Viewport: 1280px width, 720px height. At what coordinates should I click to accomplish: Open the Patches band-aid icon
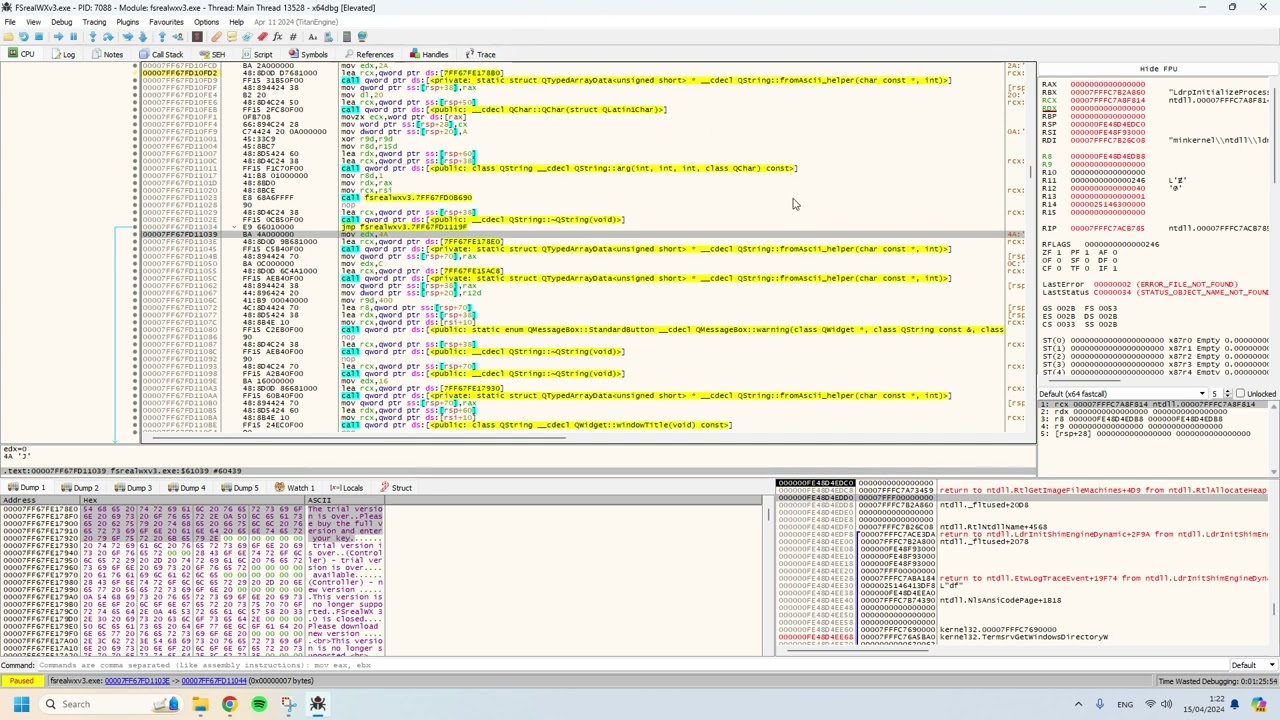[216, 37]
